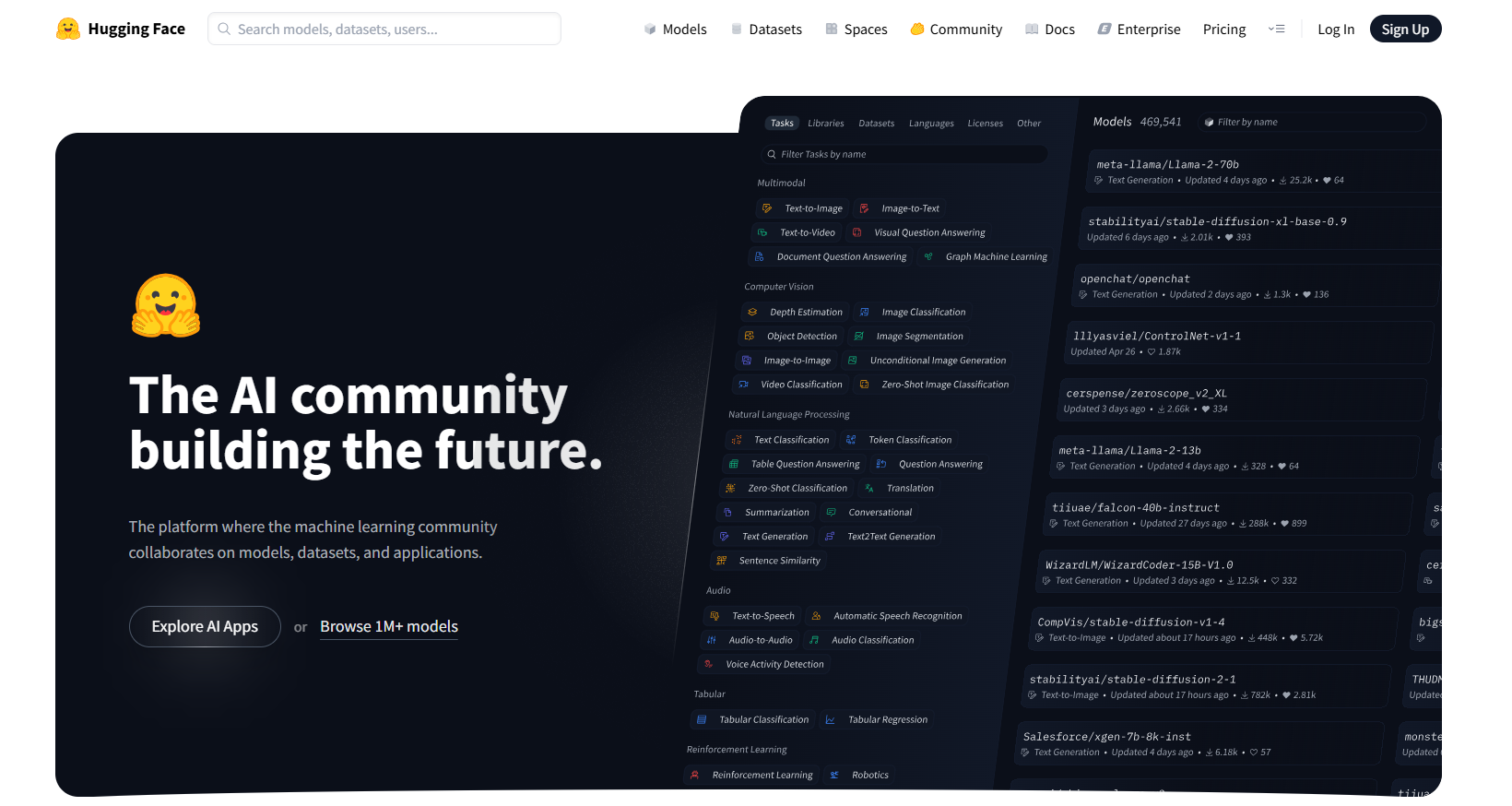
Task: Click the magnifier icon in the main search bar
Action: pyautogui.click(x=224, y=29)
